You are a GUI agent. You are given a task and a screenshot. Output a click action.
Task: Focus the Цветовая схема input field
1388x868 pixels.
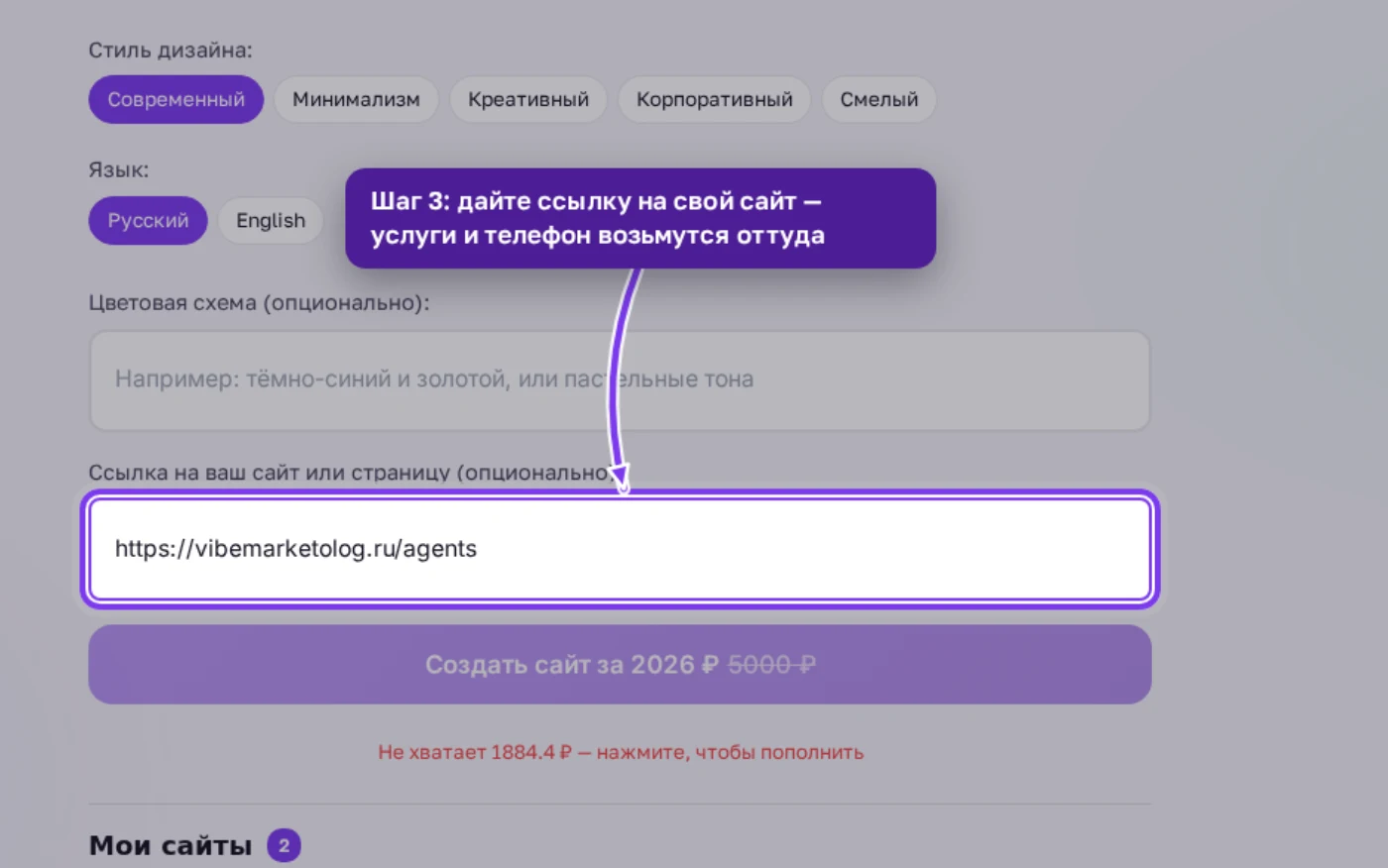coord(620,380)
